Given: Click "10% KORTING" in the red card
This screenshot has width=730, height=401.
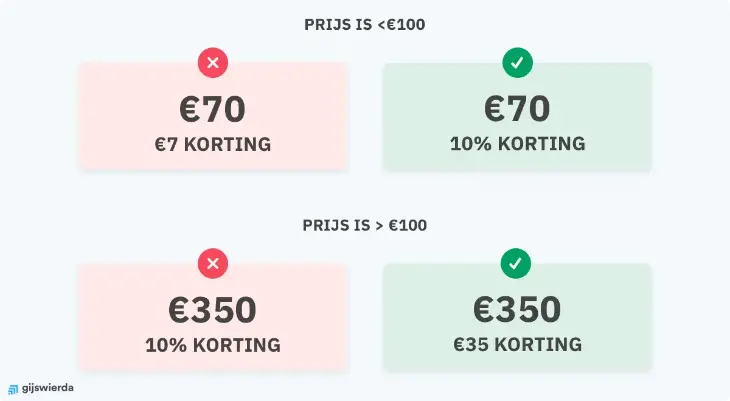Looking at the screenshot, I should [x=212, y=345].
